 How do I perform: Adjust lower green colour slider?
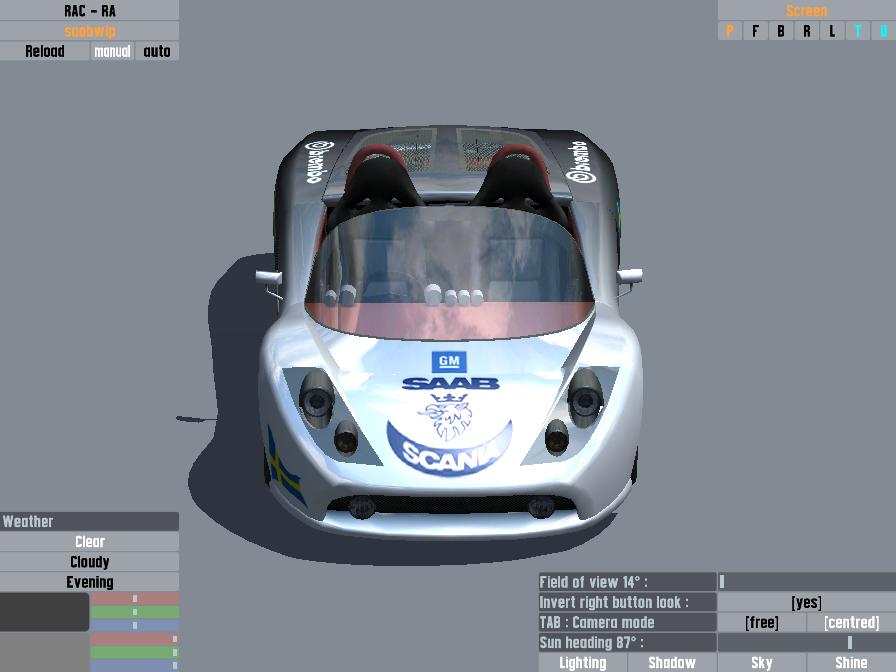pos(135,652)
